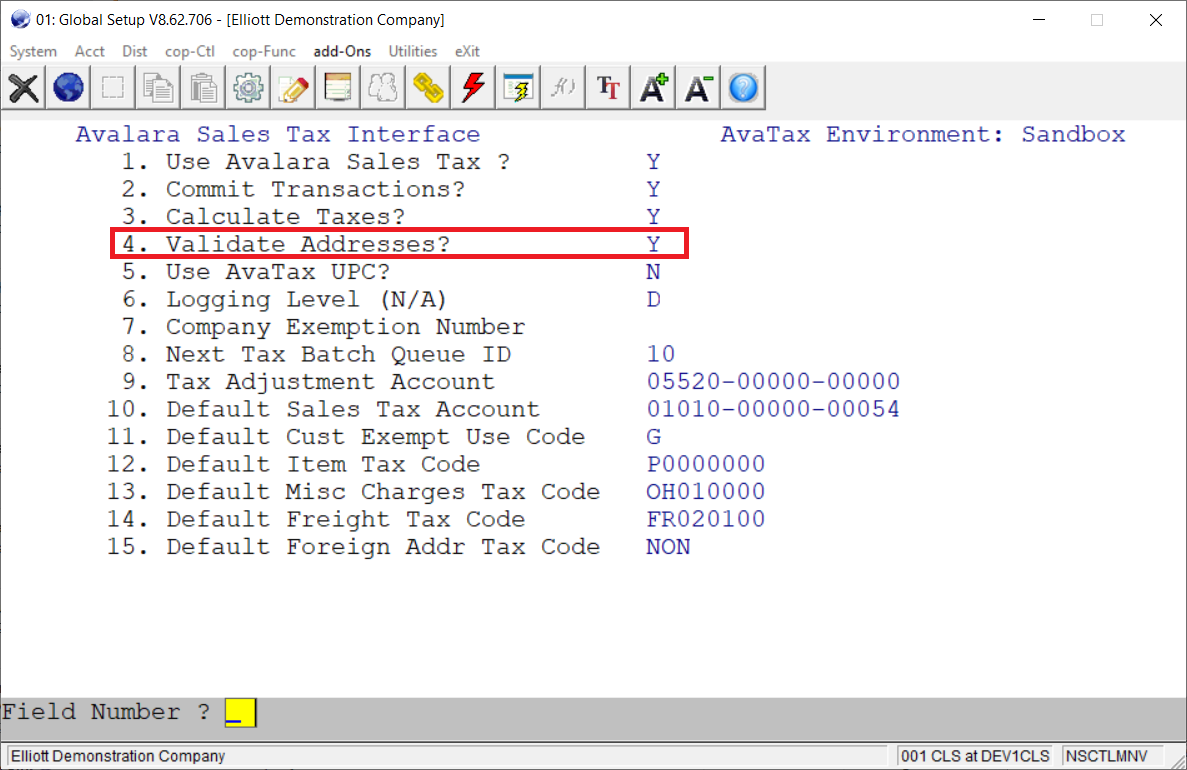Viewport: 1187px width, 770px height.
Task: Click the grayed people contacts icon
Action: point(383,88)
